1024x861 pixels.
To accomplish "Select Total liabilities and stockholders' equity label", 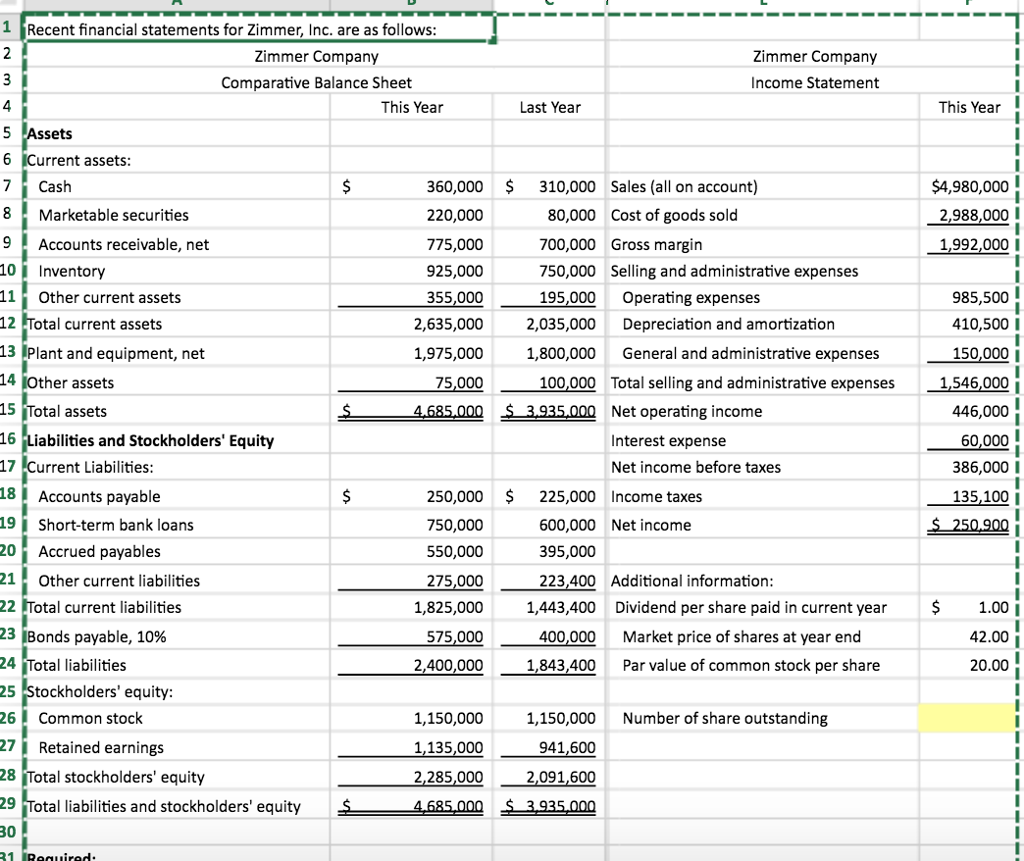I will point(163,806).
